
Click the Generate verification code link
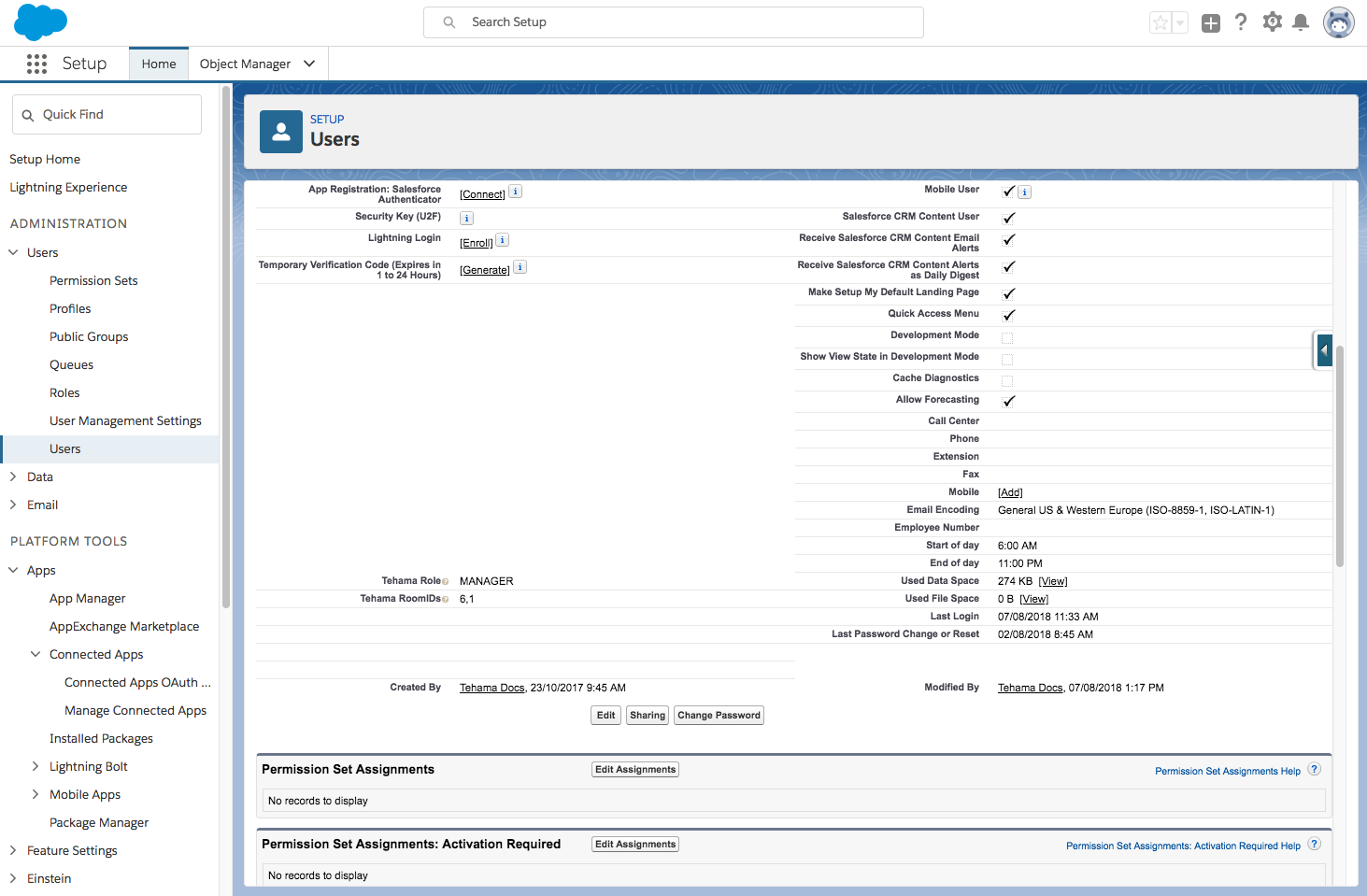(x=485, y=270)
